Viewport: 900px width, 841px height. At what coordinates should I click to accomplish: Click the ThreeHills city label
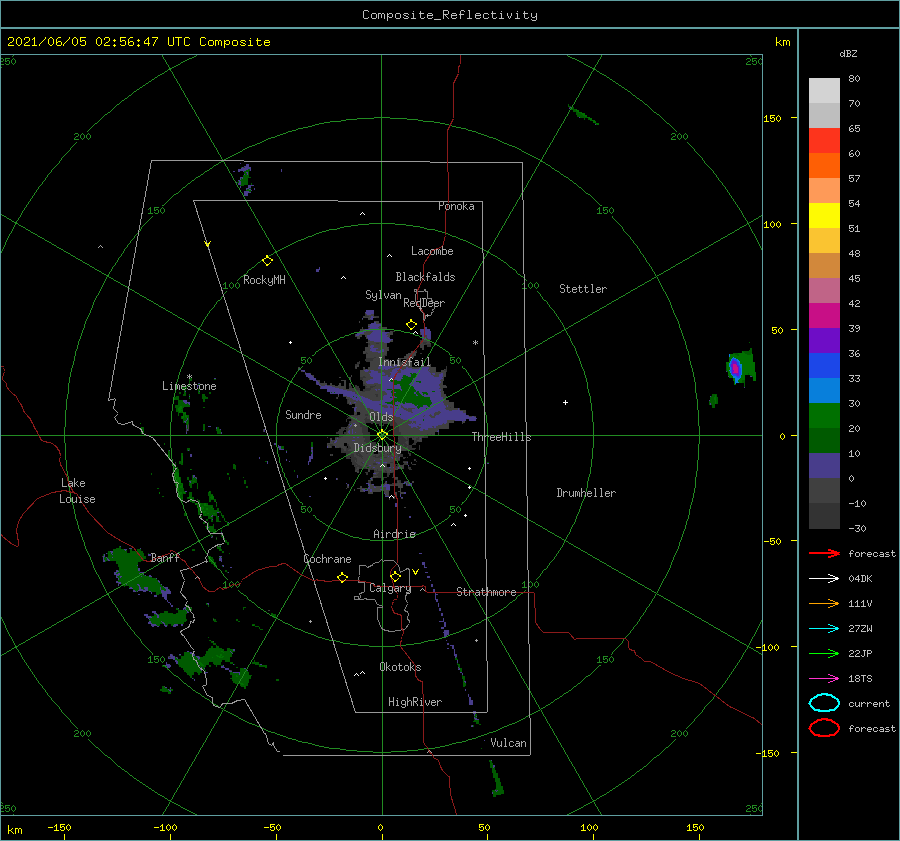[502, 437]
